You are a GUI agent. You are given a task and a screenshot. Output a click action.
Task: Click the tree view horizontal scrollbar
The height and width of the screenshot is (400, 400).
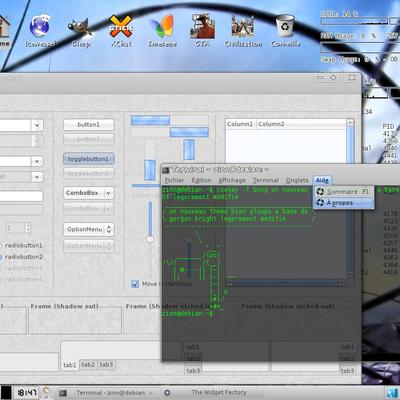click(x=286, y=283)
